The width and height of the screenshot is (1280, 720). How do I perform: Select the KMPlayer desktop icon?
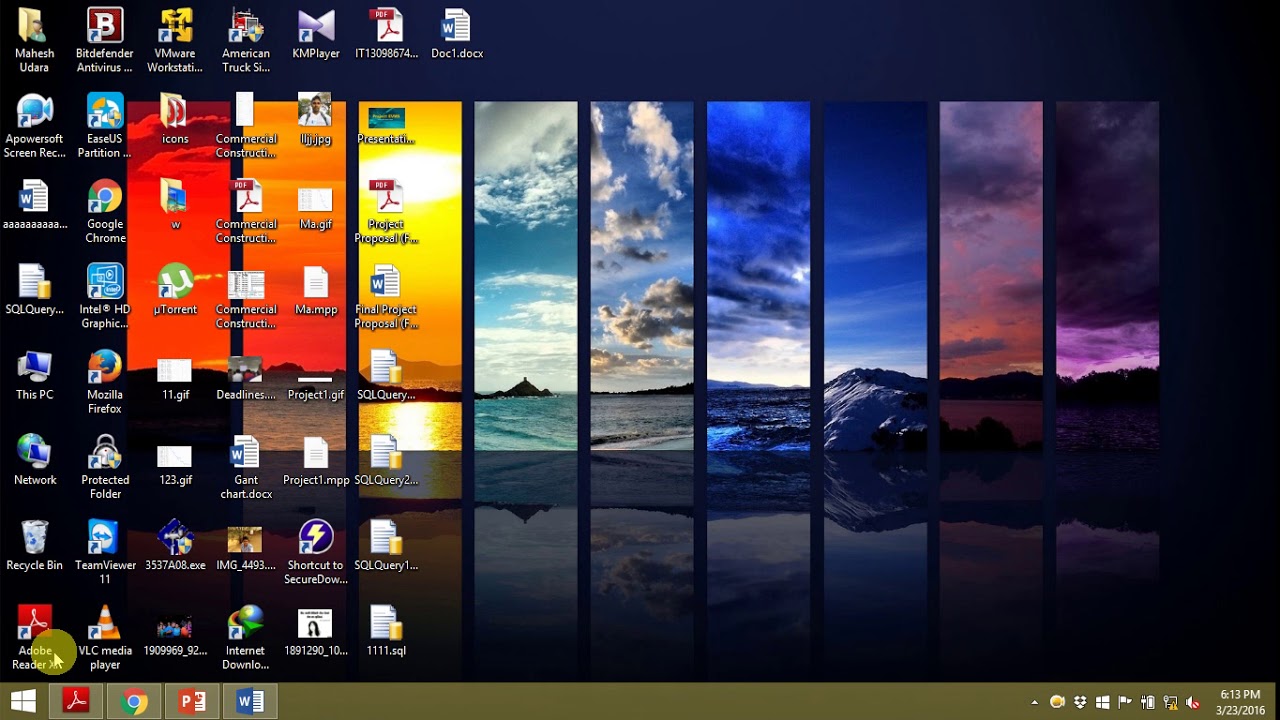click(x=316, y=34)
